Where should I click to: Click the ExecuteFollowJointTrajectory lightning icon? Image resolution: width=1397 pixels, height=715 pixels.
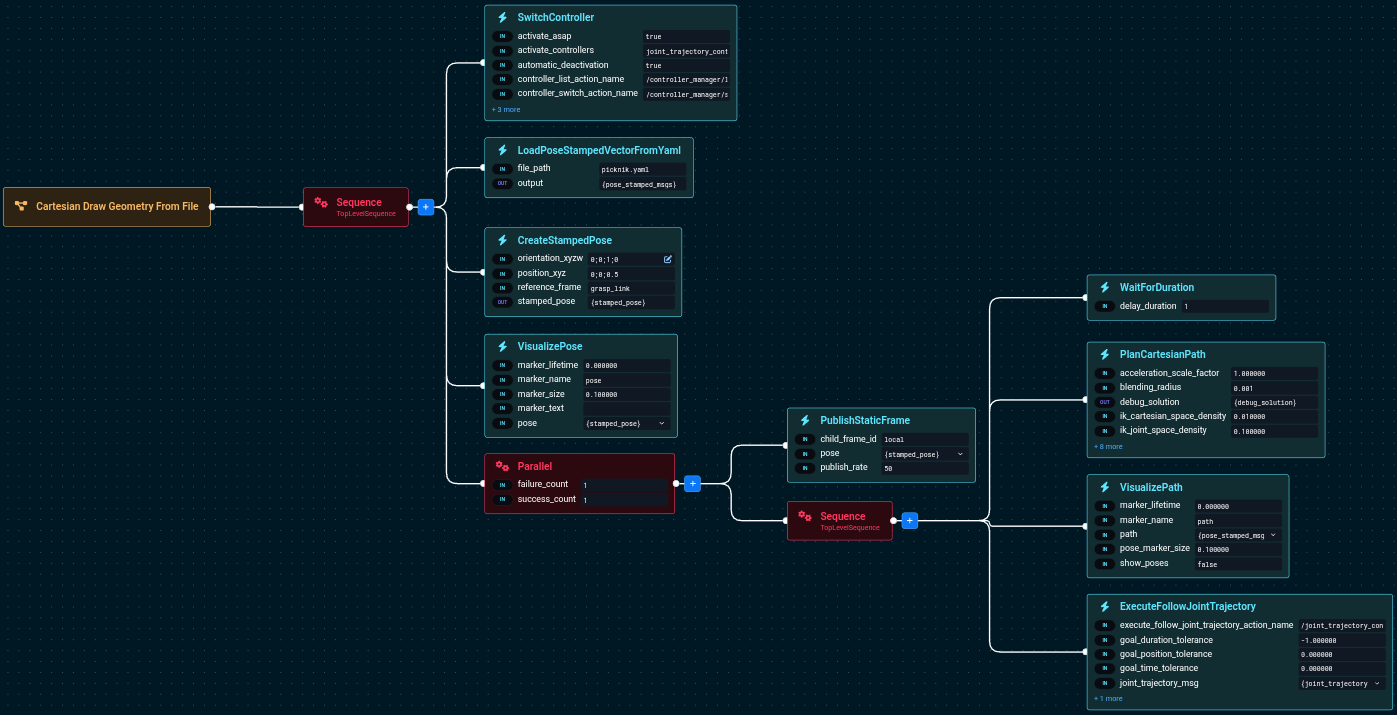[1105, 606]
